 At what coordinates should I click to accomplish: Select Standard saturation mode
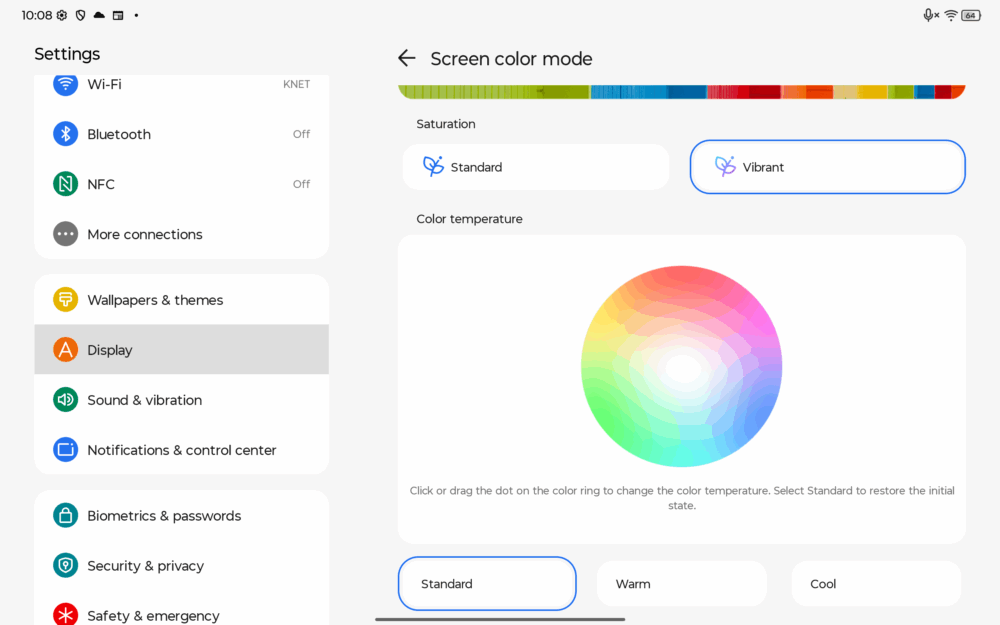(x=536, y=166)
